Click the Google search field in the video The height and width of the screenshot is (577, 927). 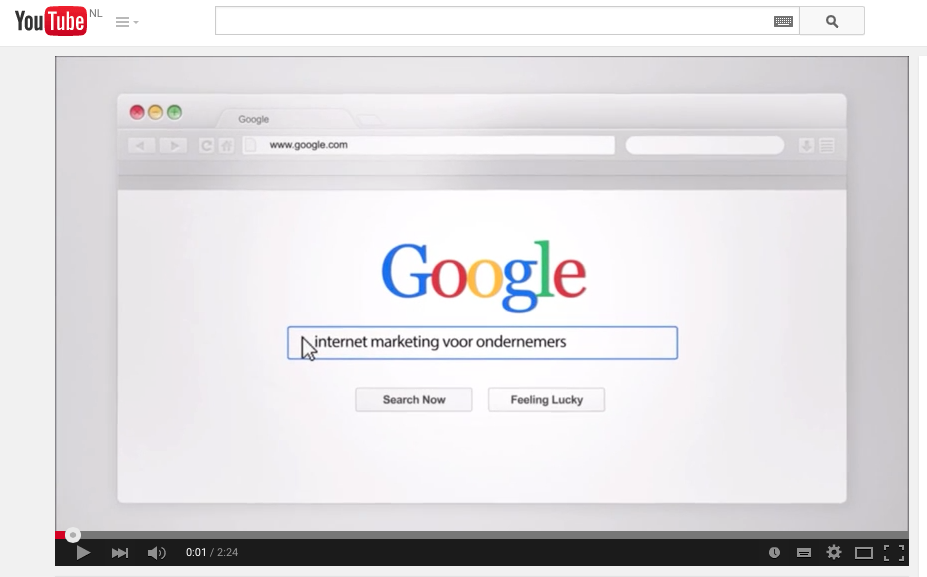click(482, 343)
